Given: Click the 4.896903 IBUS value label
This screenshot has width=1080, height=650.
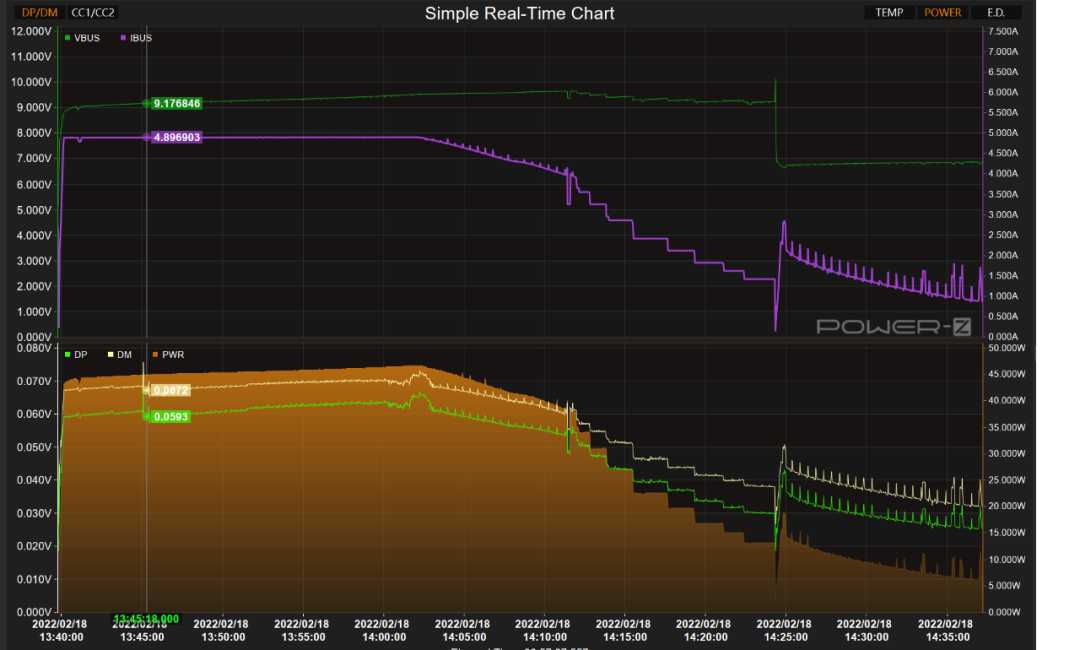Looking at the screenshot, I should [176, 137].
